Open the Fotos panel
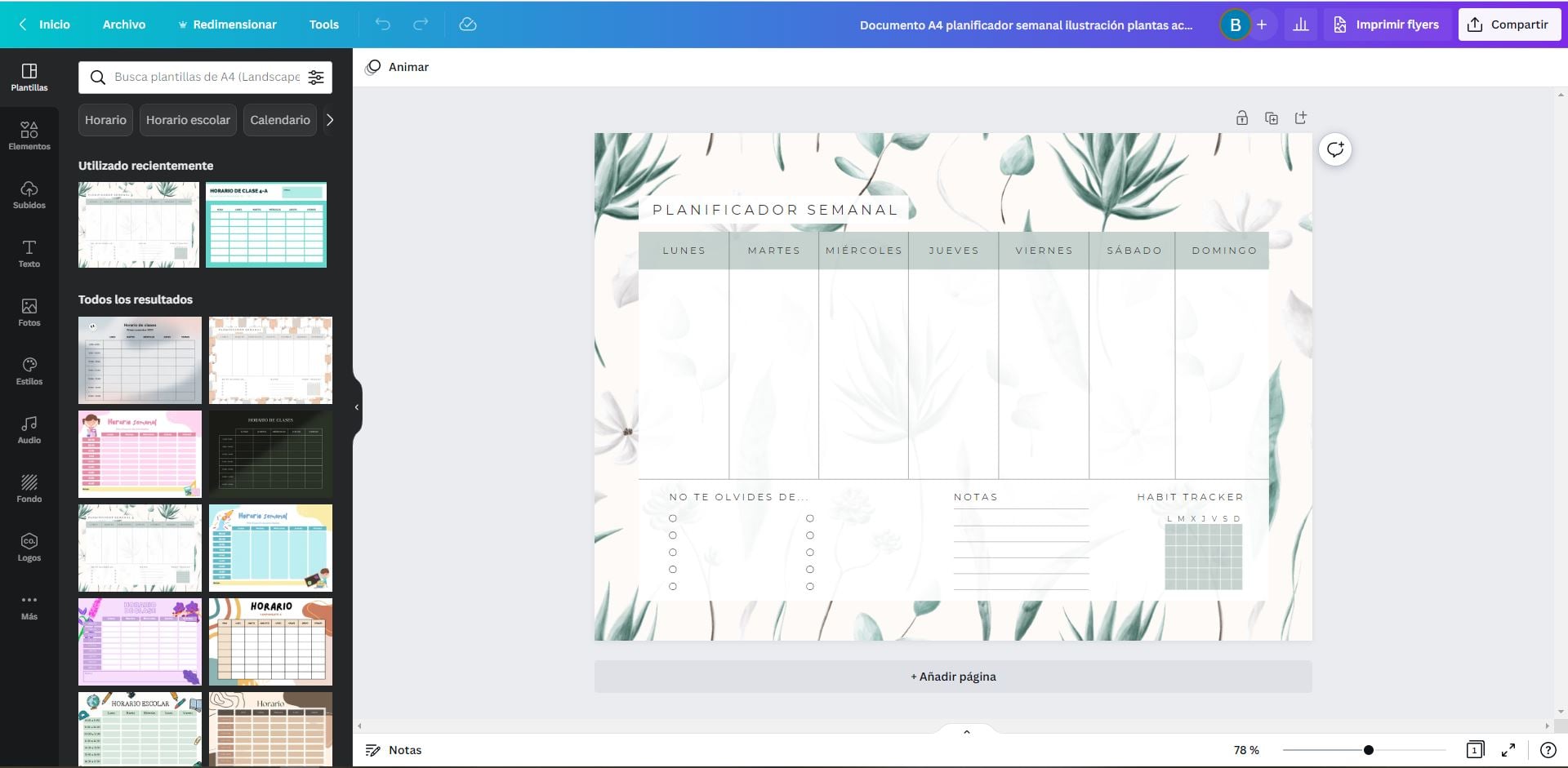This screenshot has width=1568, height=768. tap(29, 312)
